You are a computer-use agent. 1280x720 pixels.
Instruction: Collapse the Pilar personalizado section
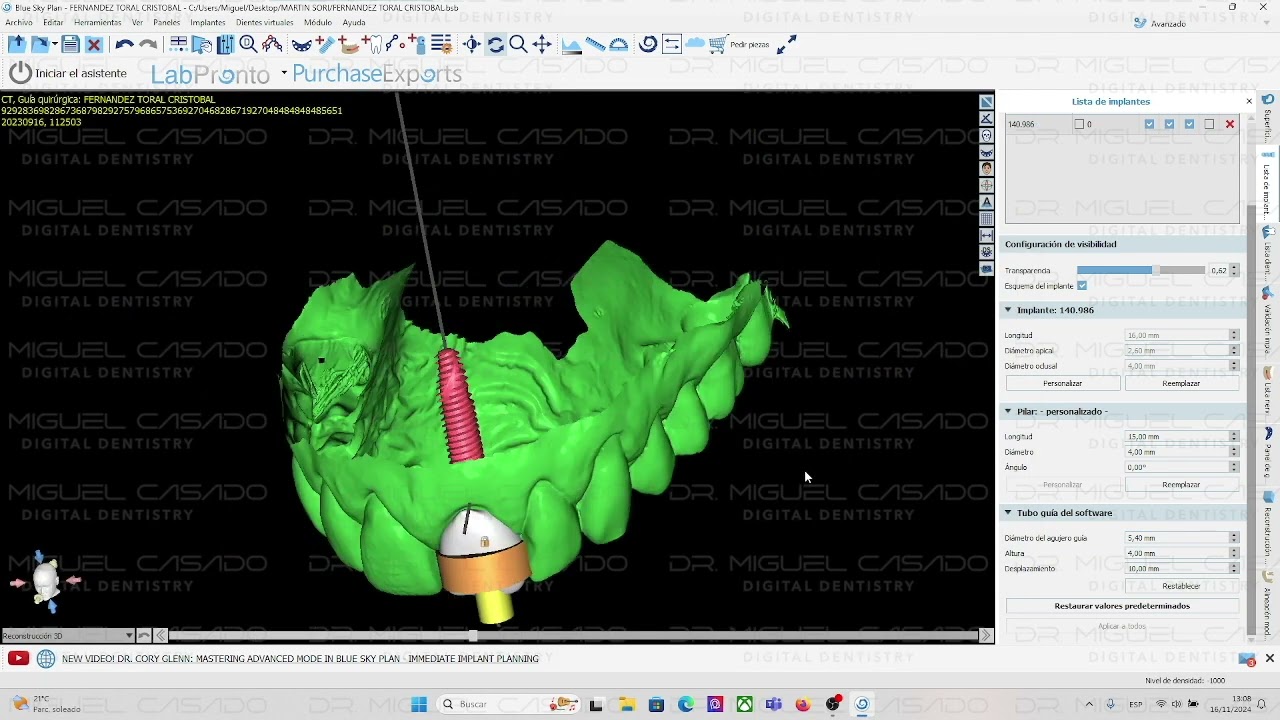coord(1008,411)
